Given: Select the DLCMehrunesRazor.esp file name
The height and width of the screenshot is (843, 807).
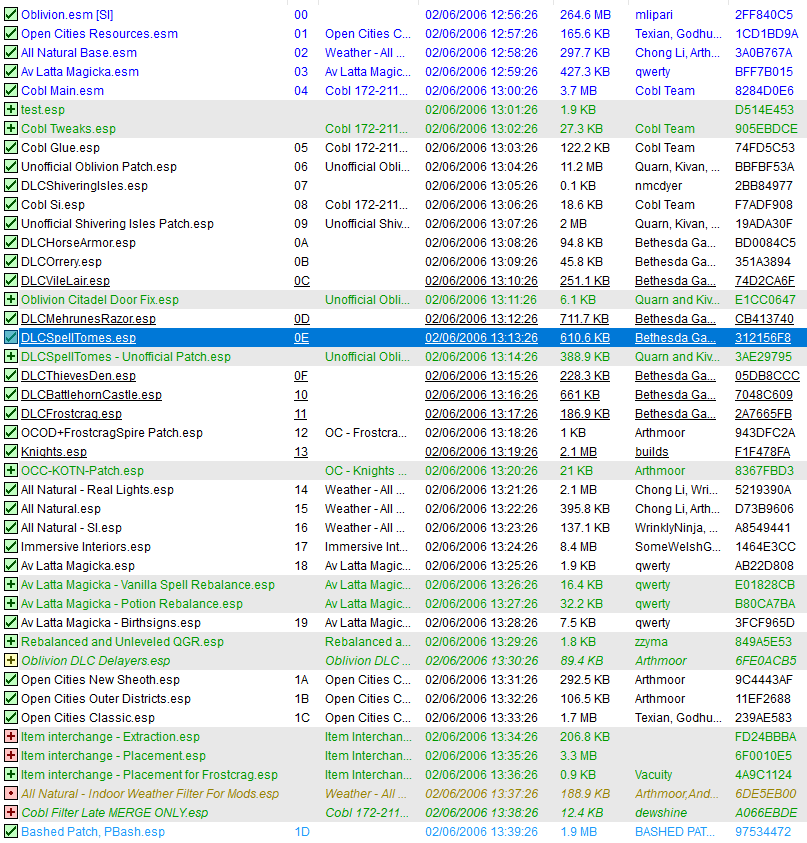Looking at the screenshot, I should click(88, 319).
